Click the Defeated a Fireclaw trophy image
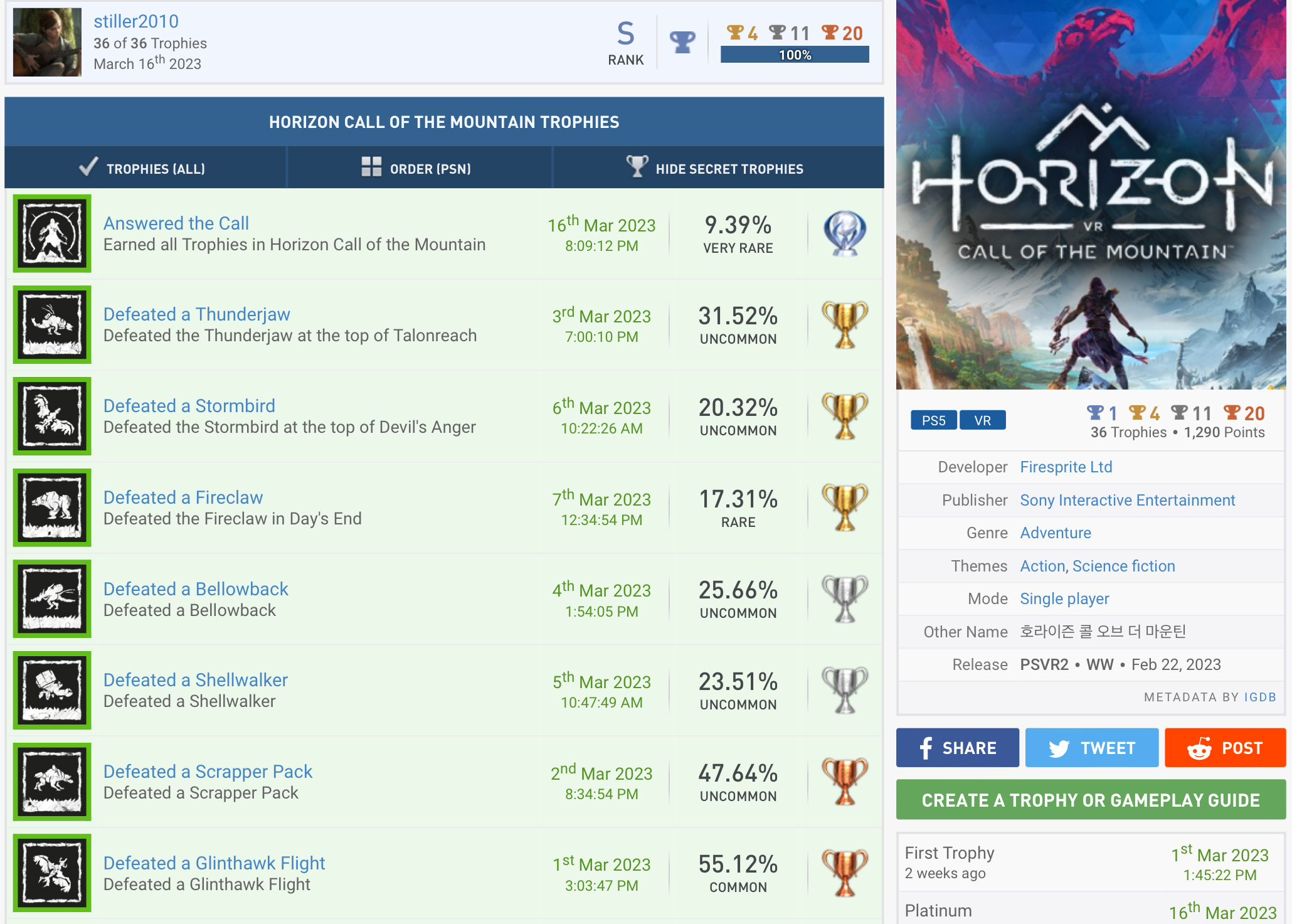 click(52, 507)
